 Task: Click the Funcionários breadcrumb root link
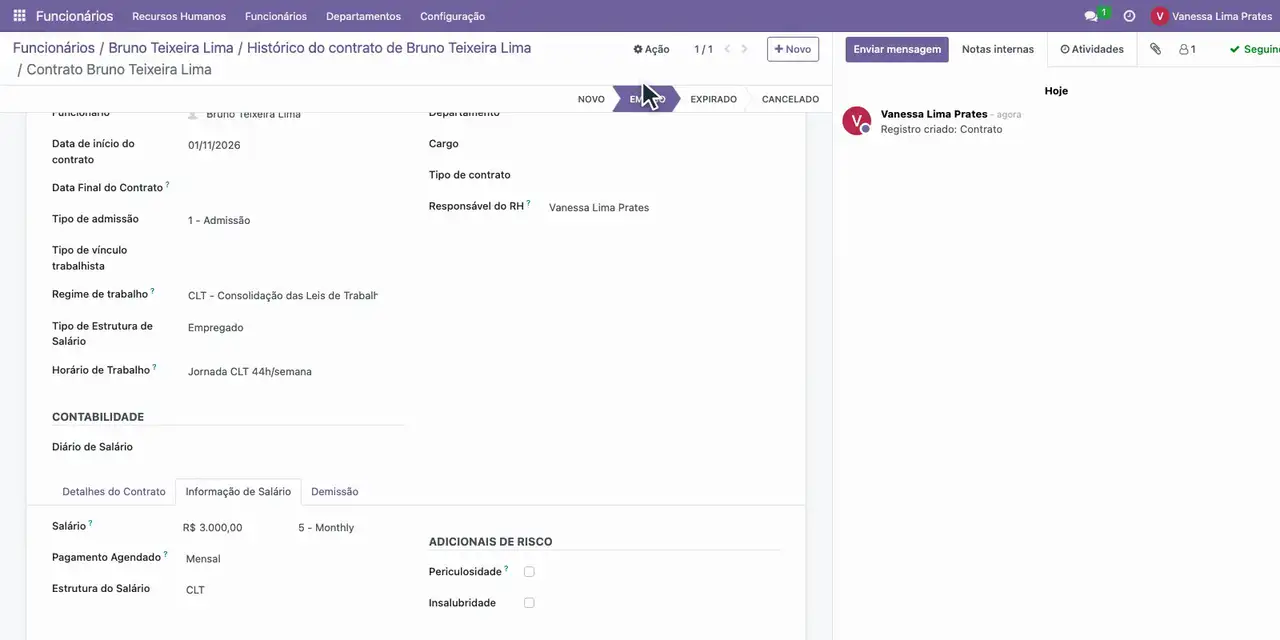pyautogui.click(x=53, y=48)
